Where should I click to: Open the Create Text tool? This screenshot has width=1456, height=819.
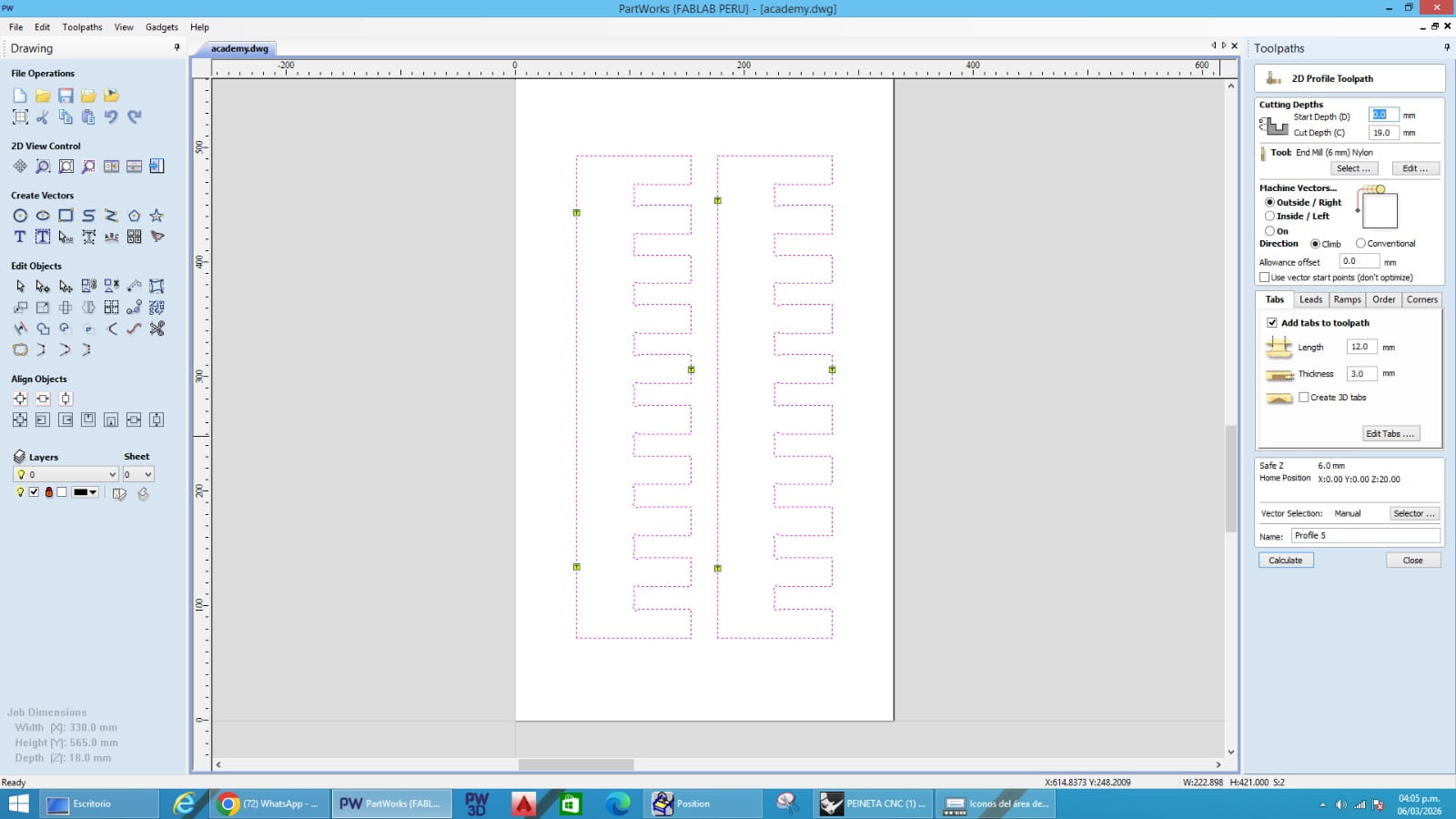(18, 237)
